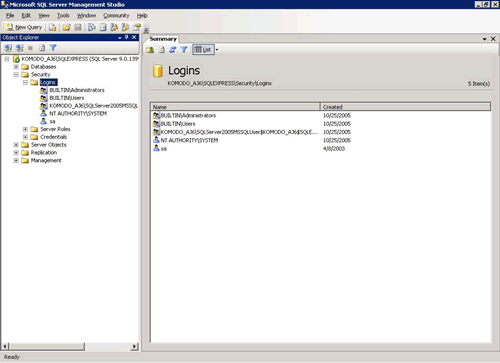The image size is (500, 363).
Task: Click the Filter funnel in Summary toolbar
Action: coord(184,50)
